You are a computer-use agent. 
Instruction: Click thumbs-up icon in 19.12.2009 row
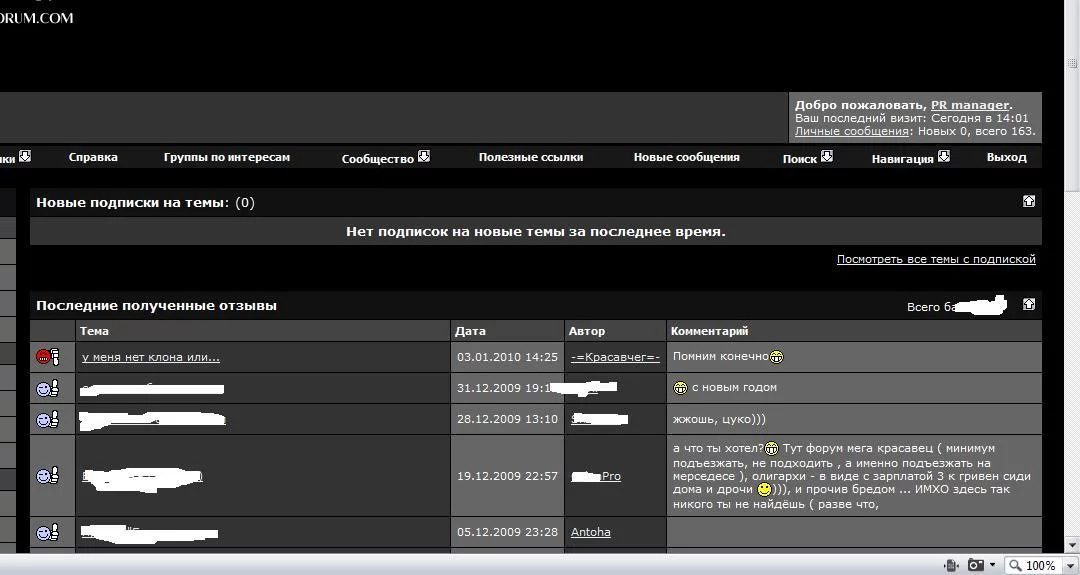(48, 475)
